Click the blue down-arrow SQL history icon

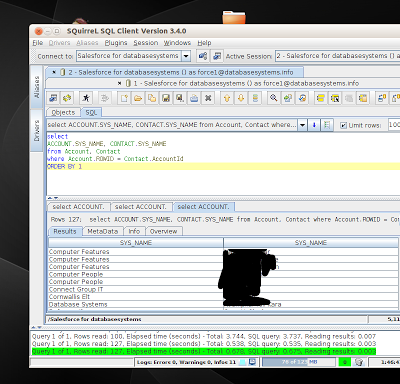coord(314,125)
